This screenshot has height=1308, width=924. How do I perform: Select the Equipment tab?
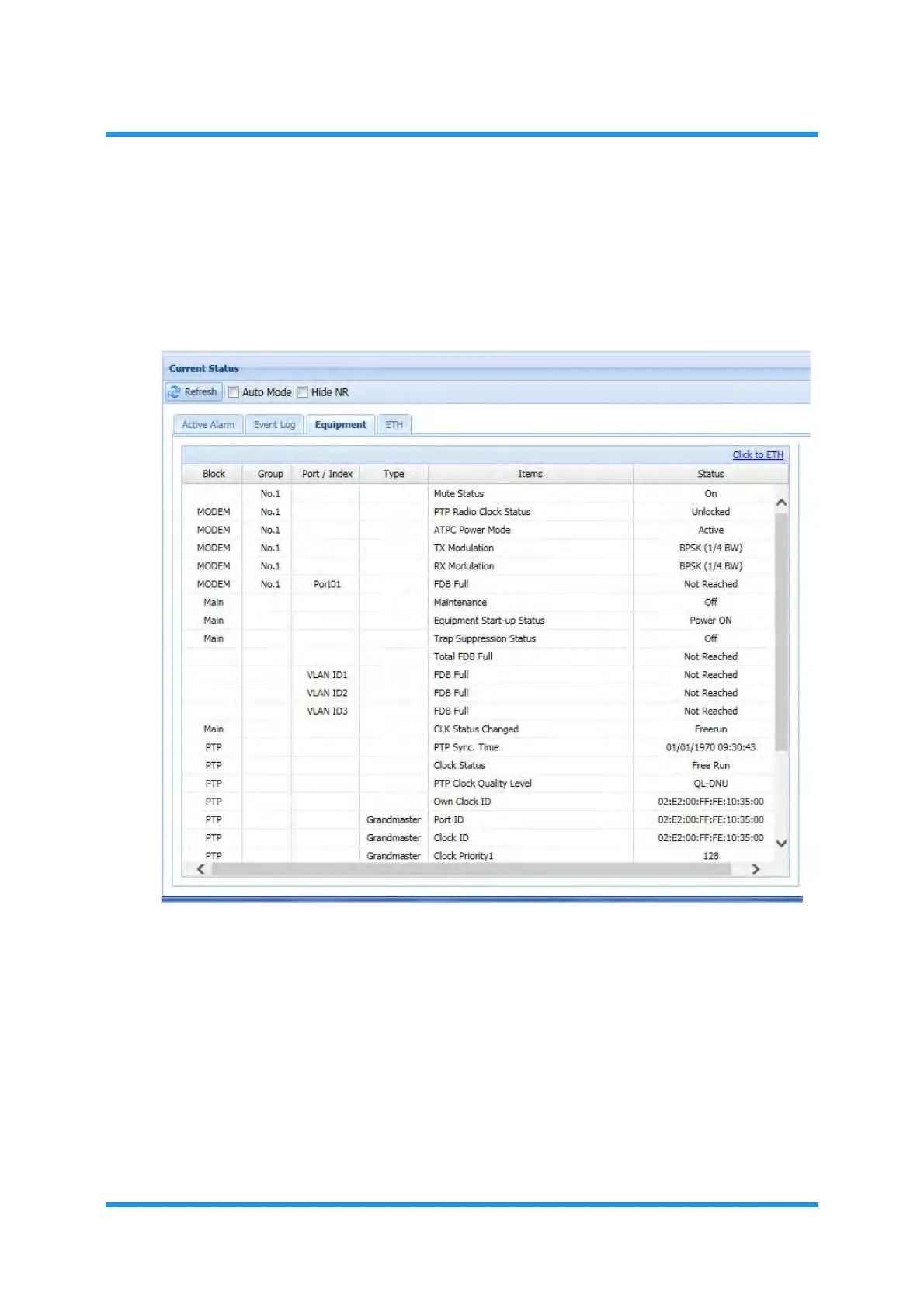(341, 425)
